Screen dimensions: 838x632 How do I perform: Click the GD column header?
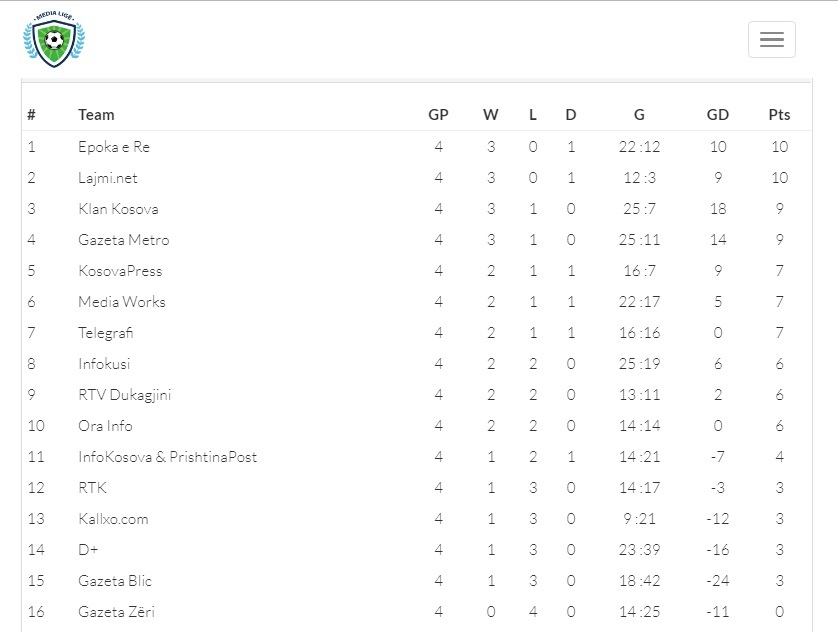point(718,115)
